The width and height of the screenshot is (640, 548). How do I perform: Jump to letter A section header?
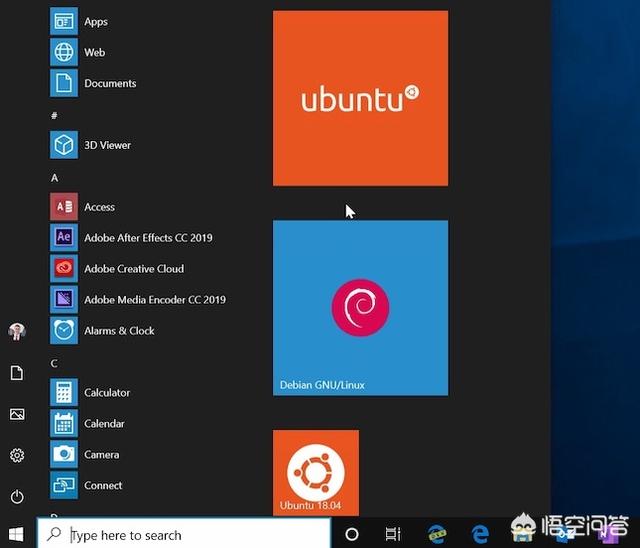[x=55, y=178]
